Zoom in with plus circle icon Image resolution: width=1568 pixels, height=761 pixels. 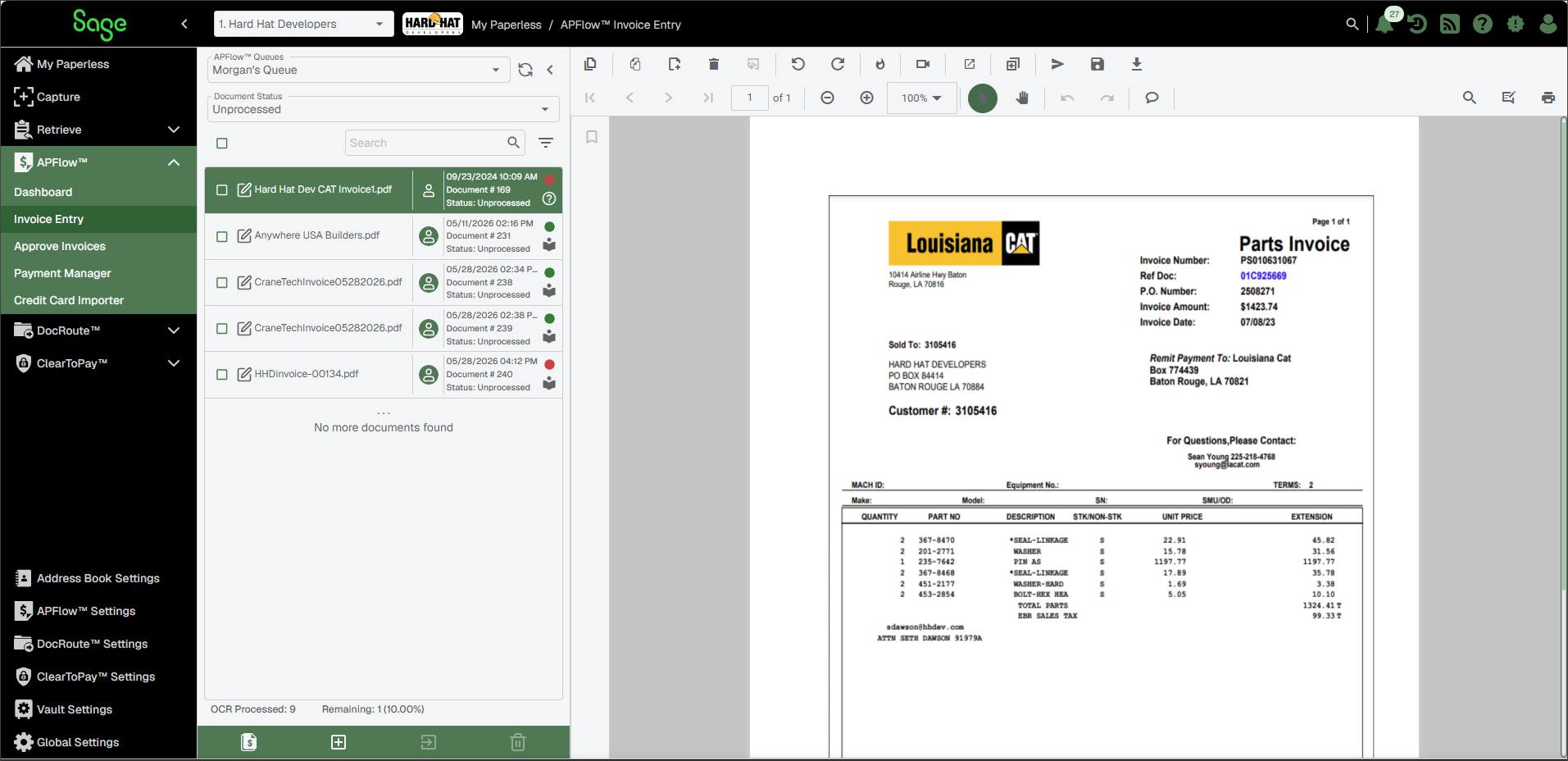[x=866, y=98]
